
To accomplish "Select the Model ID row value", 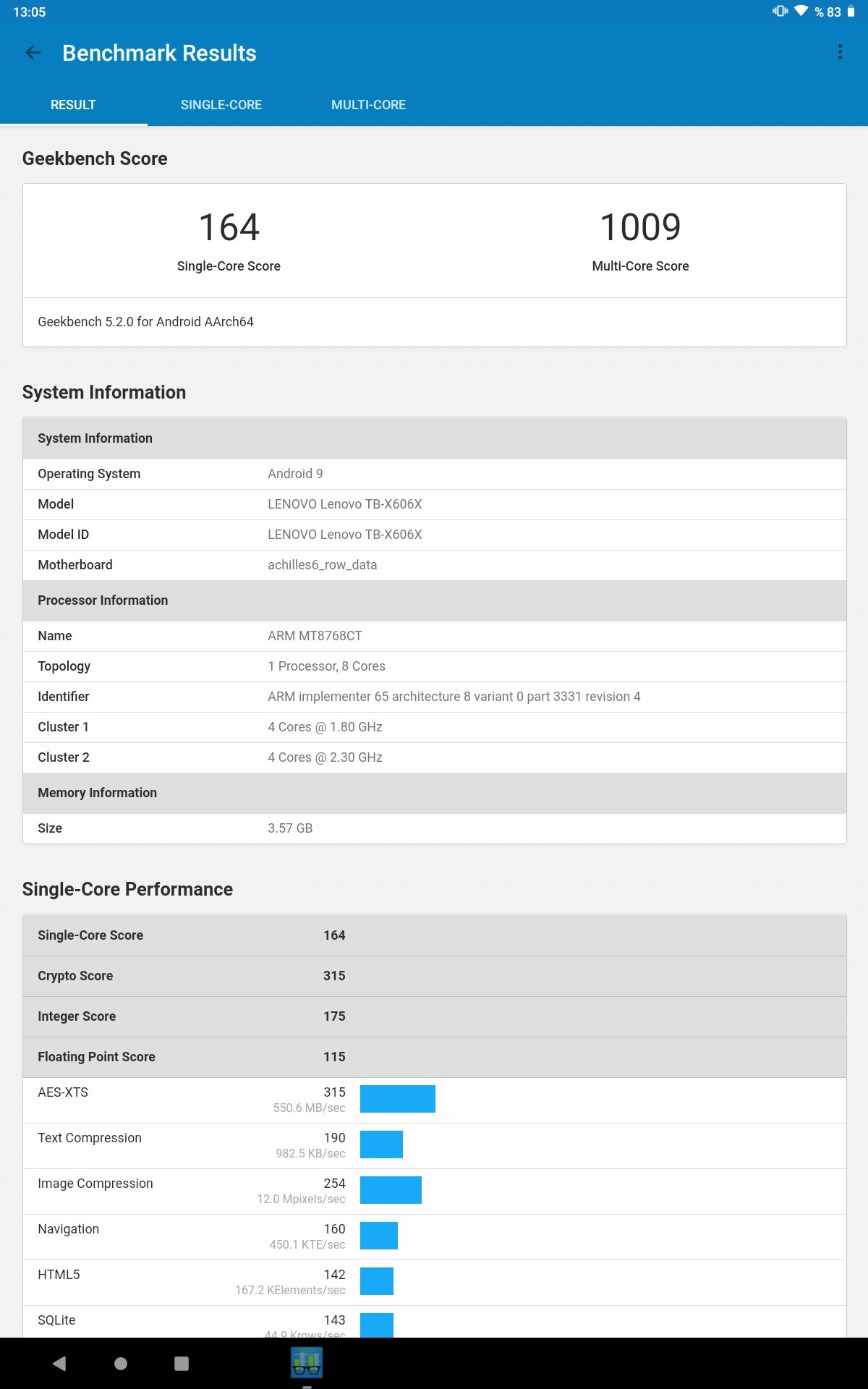I will click(x=345, y=535).
